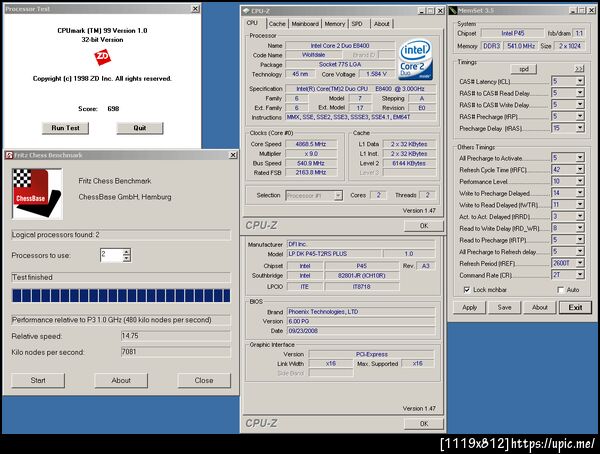The width and height of the screenshot is (600, 454).
Task: Open the Refresh Period (tREF) dropdown
Action: [x=580, y=263]
